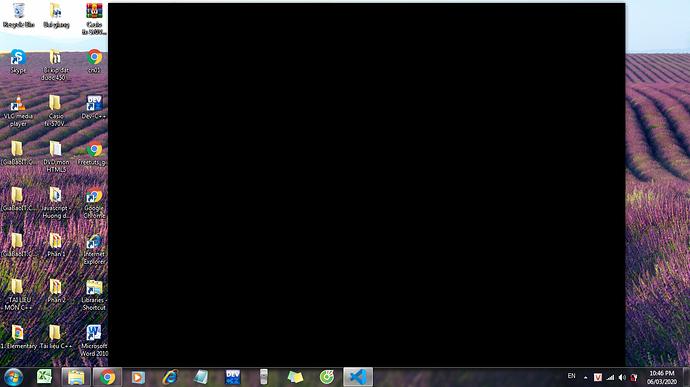Open Visual Studio Code in taskbar
The width and height of the screenshot is (690, 387).
(x=358, y=377)
